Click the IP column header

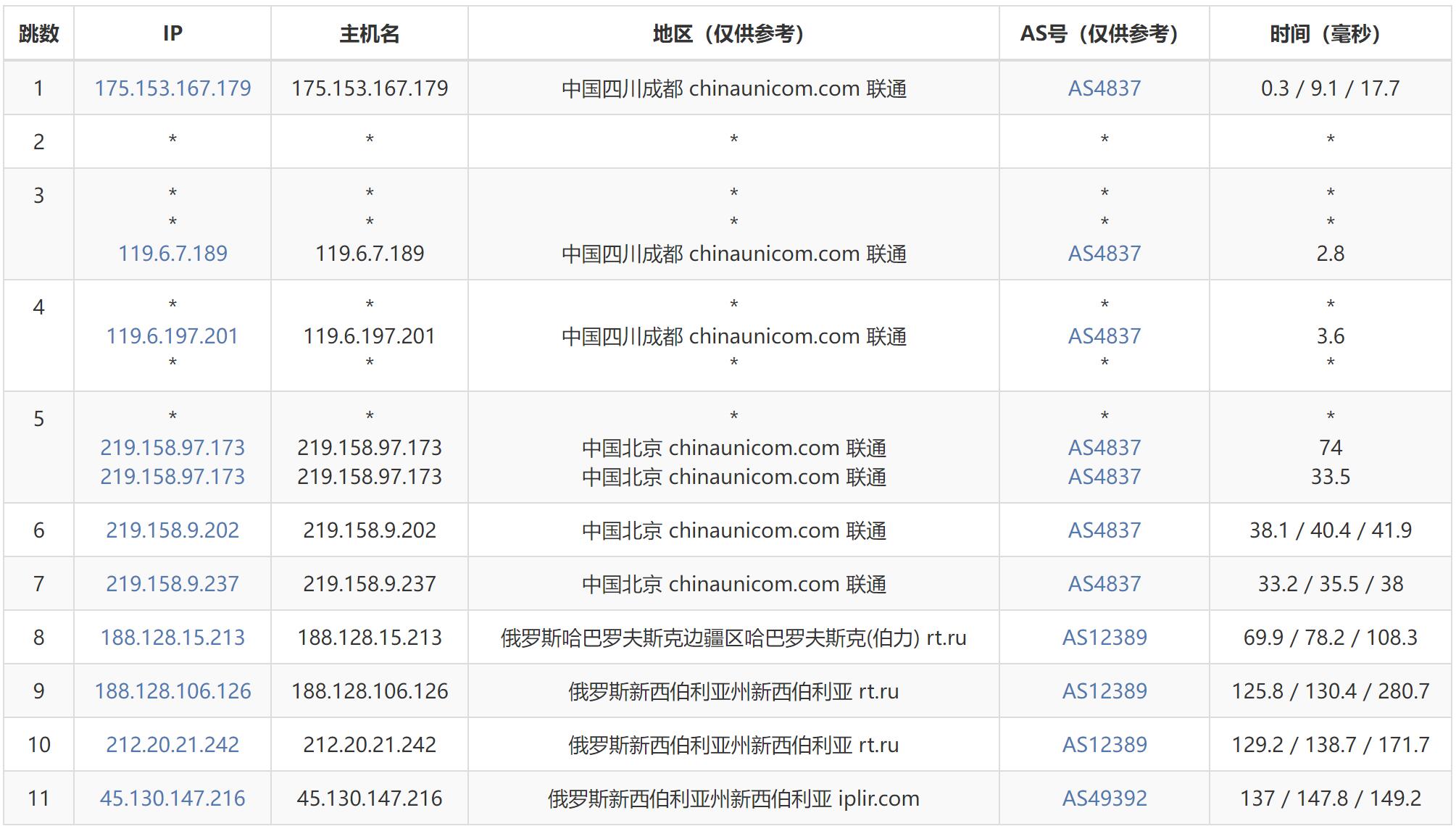point(172,33)
